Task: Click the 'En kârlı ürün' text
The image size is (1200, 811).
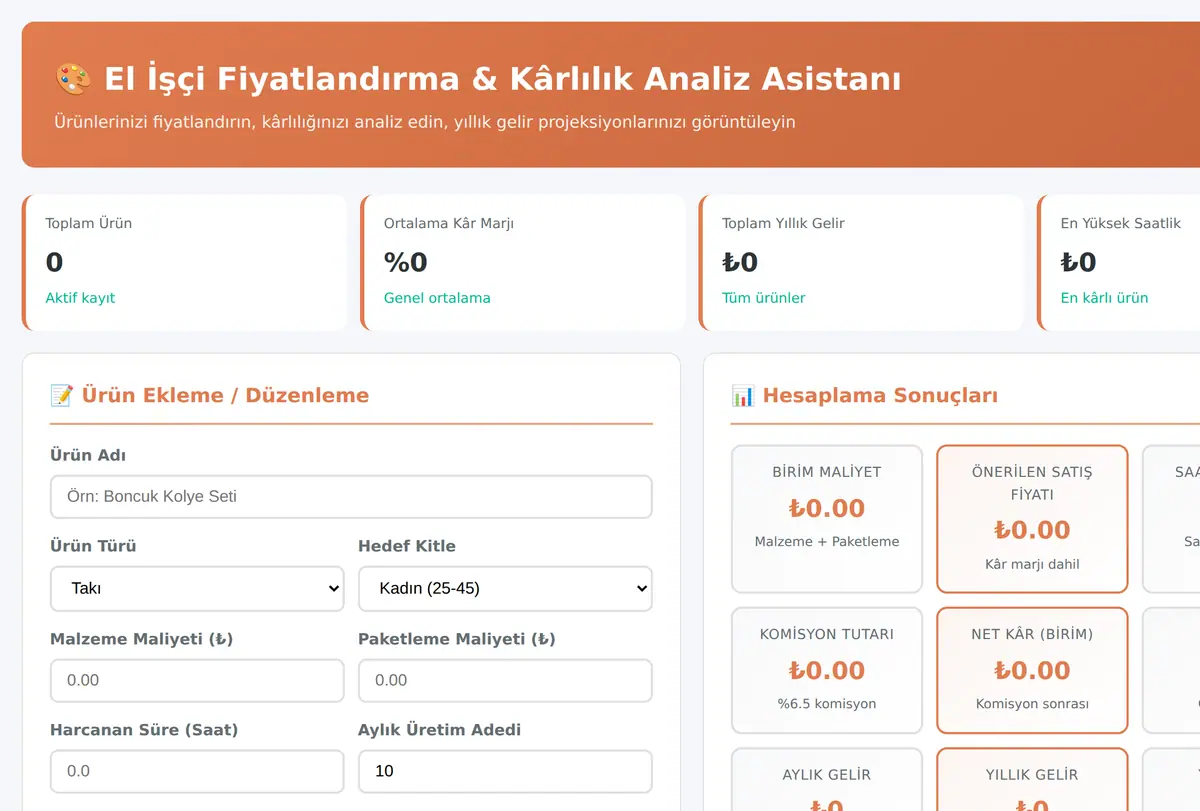Action: click(1104, 298)
